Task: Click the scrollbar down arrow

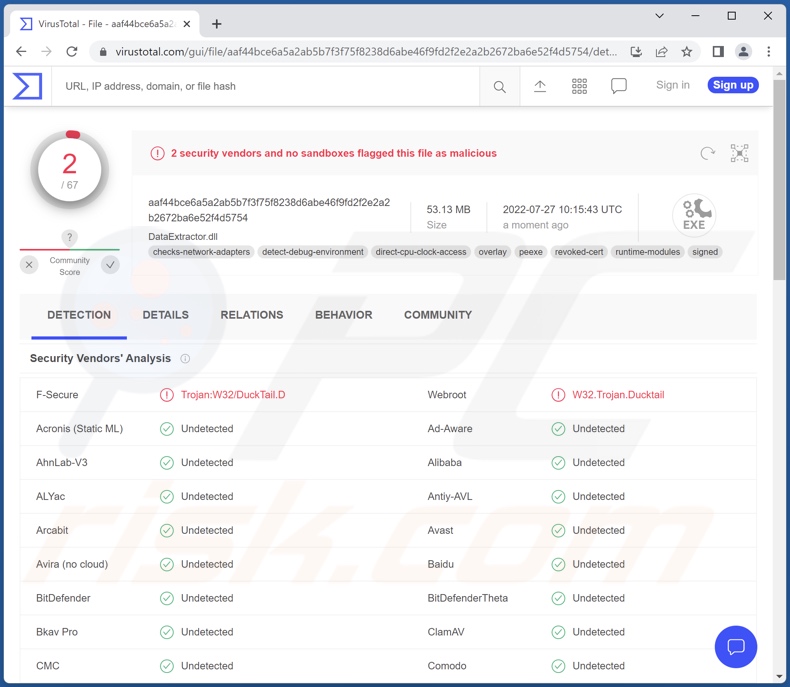Action: point(779,677)
